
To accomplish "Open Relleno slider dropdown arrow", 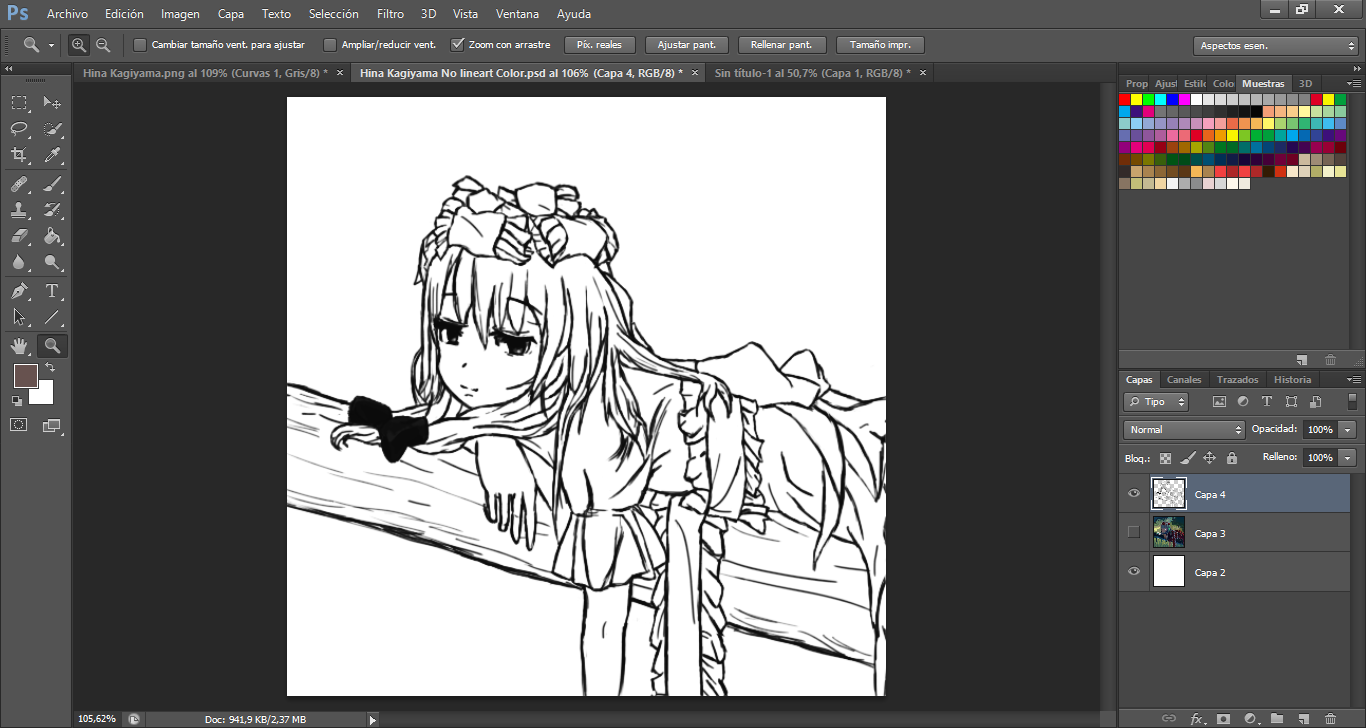I will (x=1348, y=458).
